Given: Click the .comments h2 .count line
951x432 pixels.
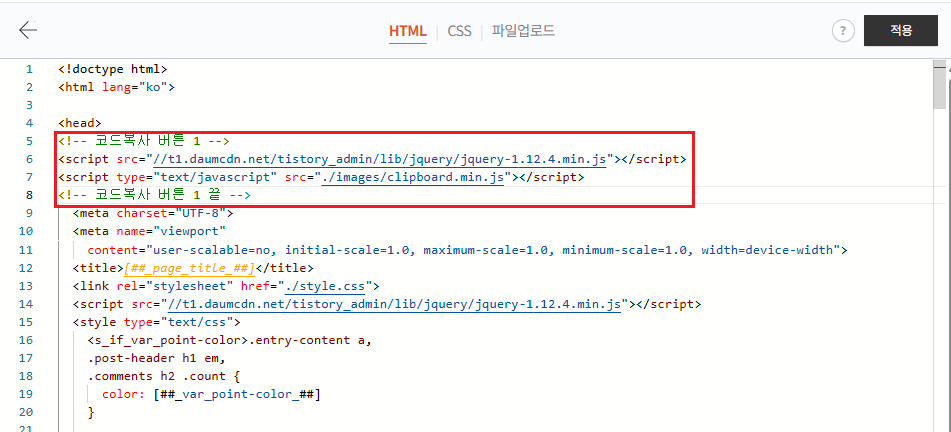Looking at the screenshot, I should click(x=164, y=376).
